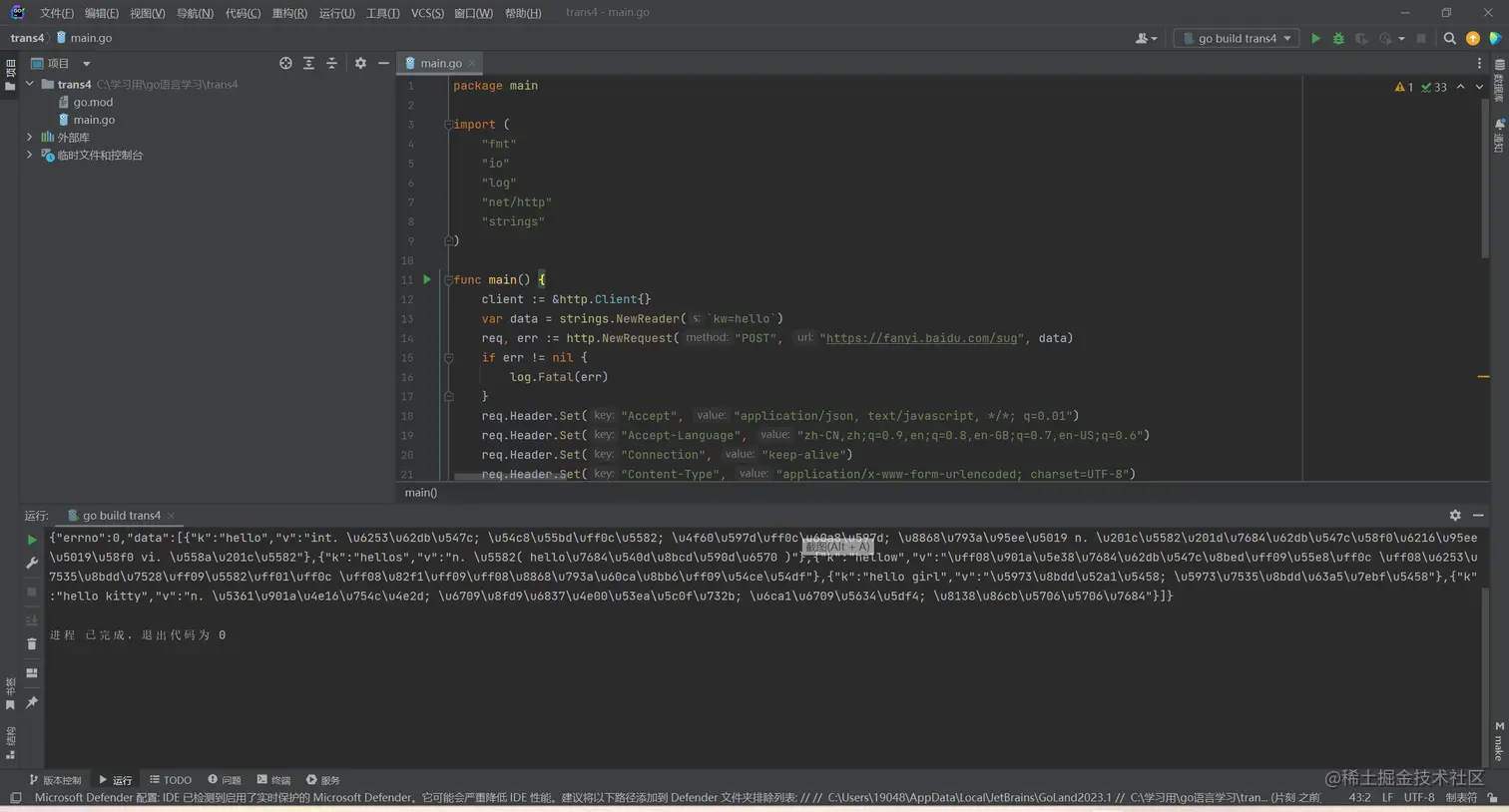
Task: Click the gutter run arrow beside func main
Action: tap(427, 279)
